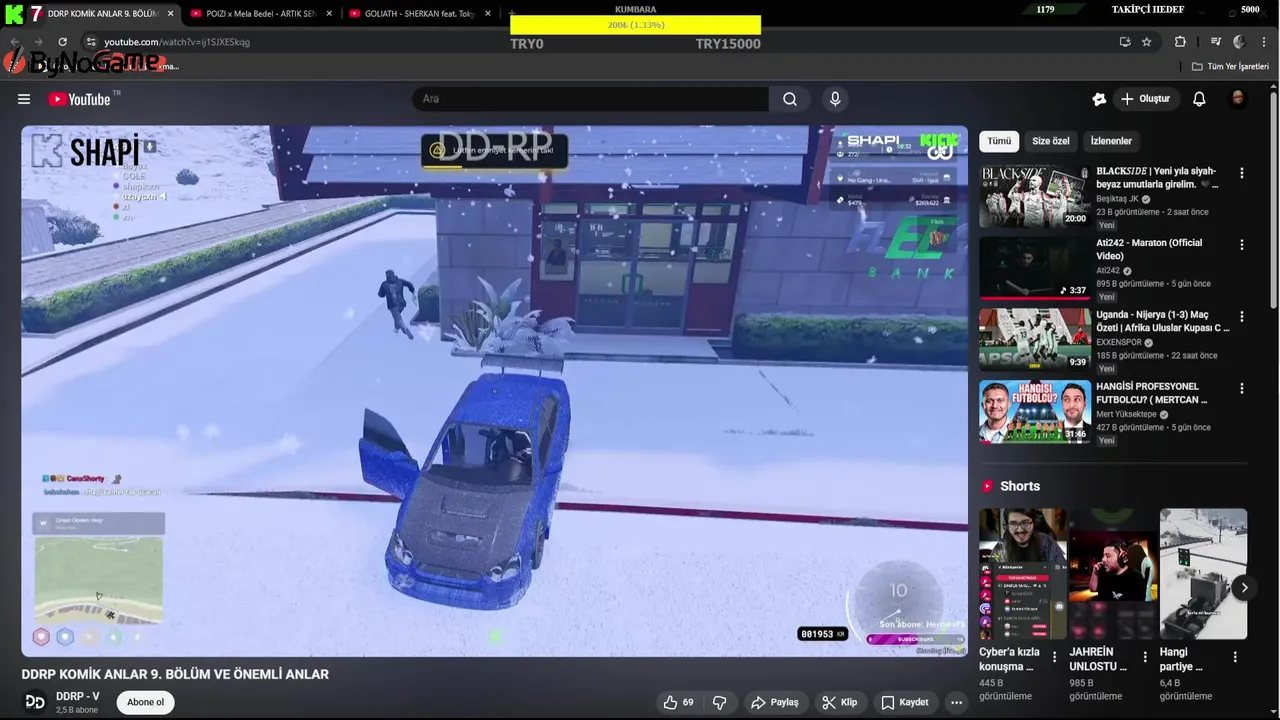Select the İzlenenler filter chip
Viewport: 1280px width, 720px height.
point(1111,141)
